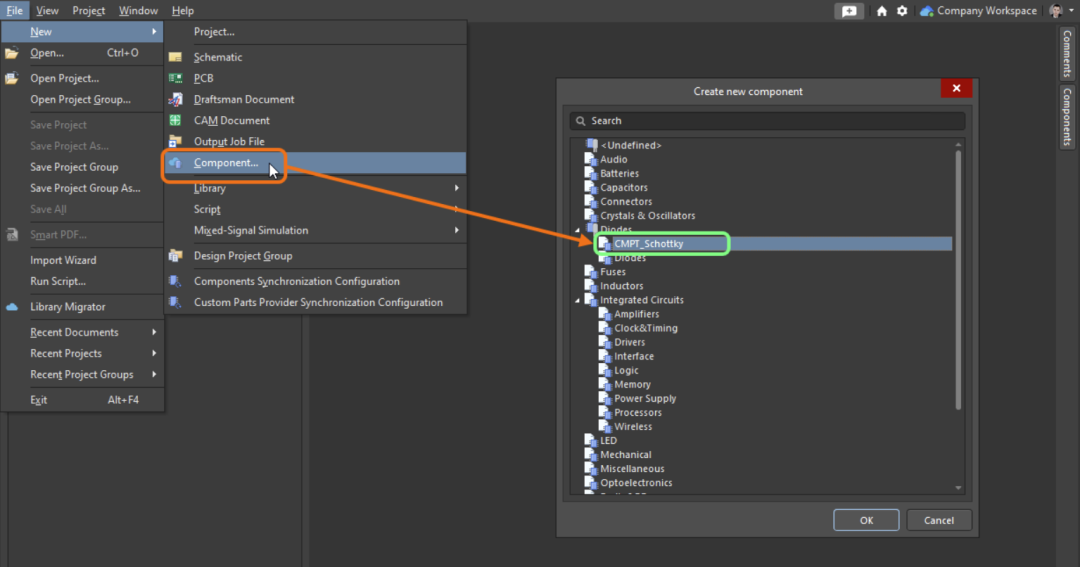
Task: Open the Components side panel tab
Action: point(1068,116)
